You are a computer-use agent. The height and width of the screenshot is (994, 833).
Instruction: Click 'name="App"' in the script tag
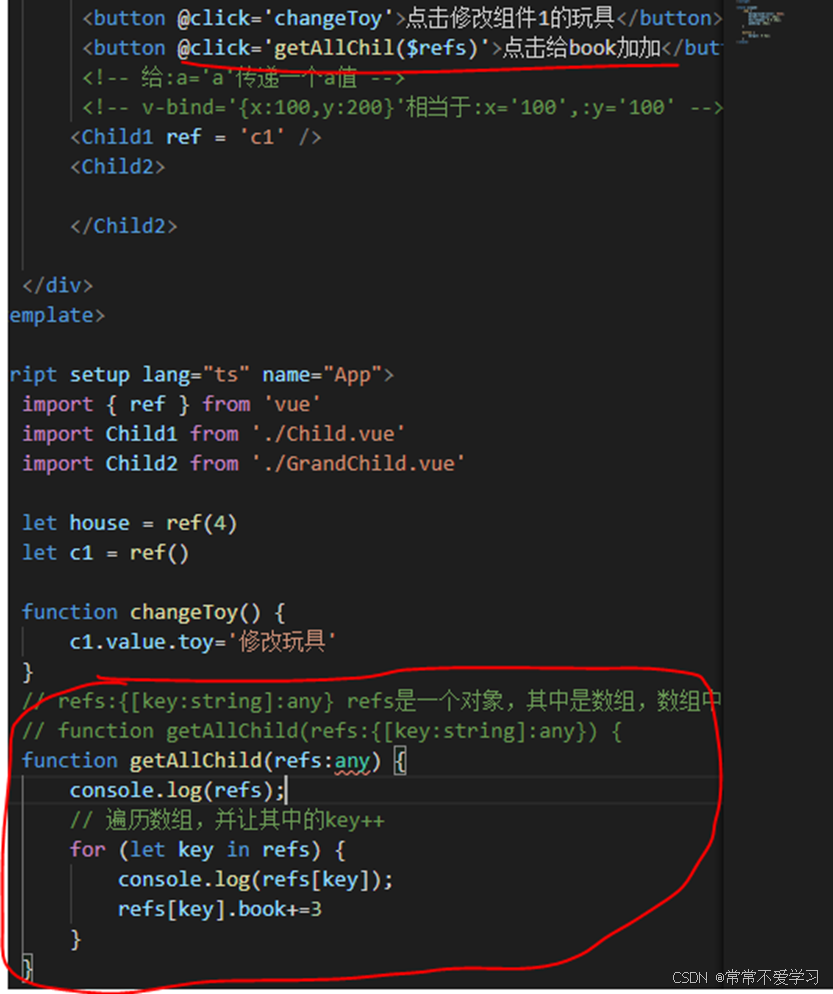click(323, 375)
